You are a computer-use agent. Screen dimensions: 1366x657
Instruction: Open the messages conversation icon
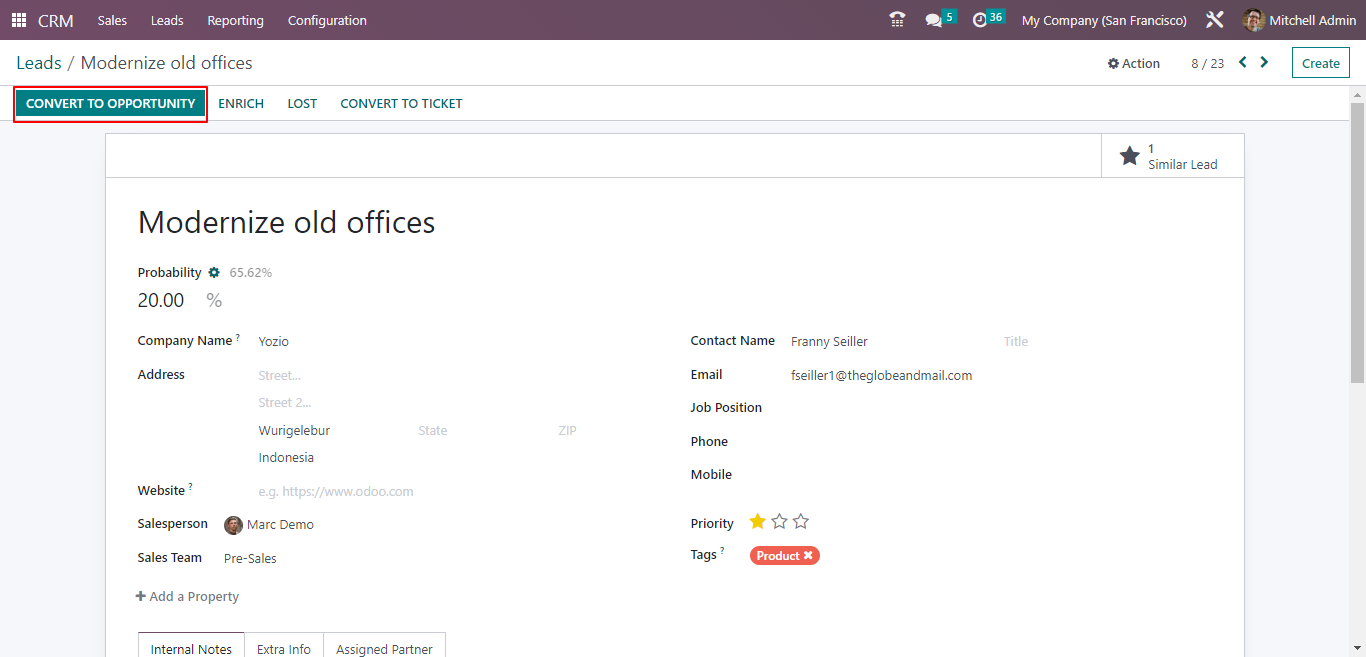933,18
